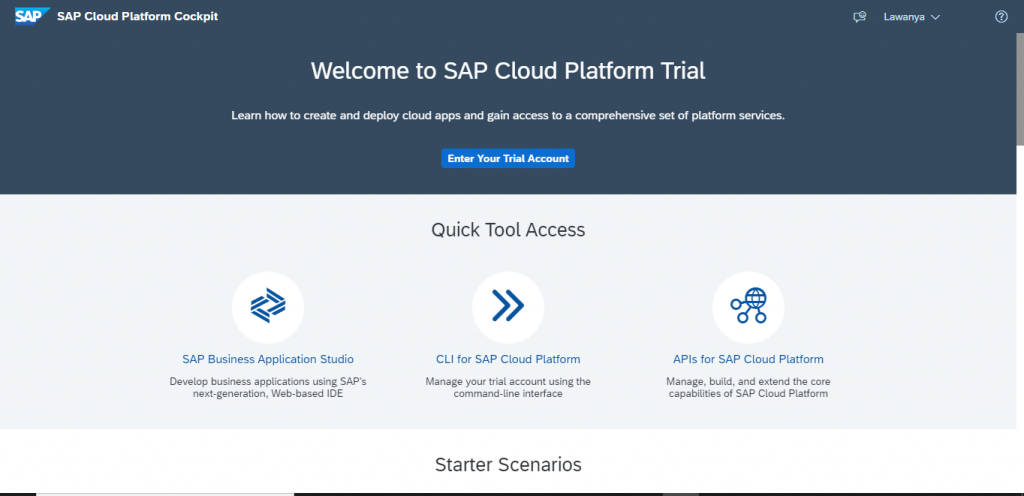
Task: Click the Welcome to SAP Cloud Platform Trial heading
Action: pos(508,70)
